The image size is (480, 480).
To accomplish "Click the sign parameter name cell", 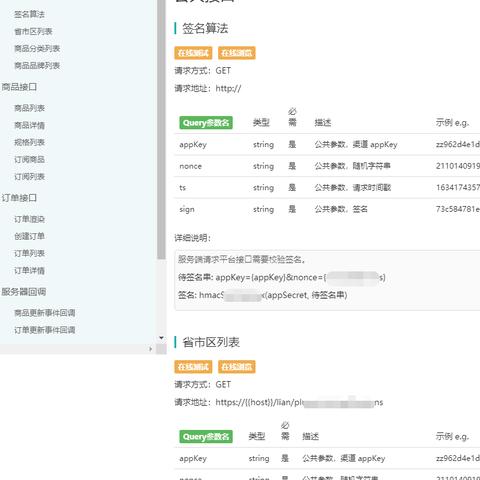I will point(187,209).
